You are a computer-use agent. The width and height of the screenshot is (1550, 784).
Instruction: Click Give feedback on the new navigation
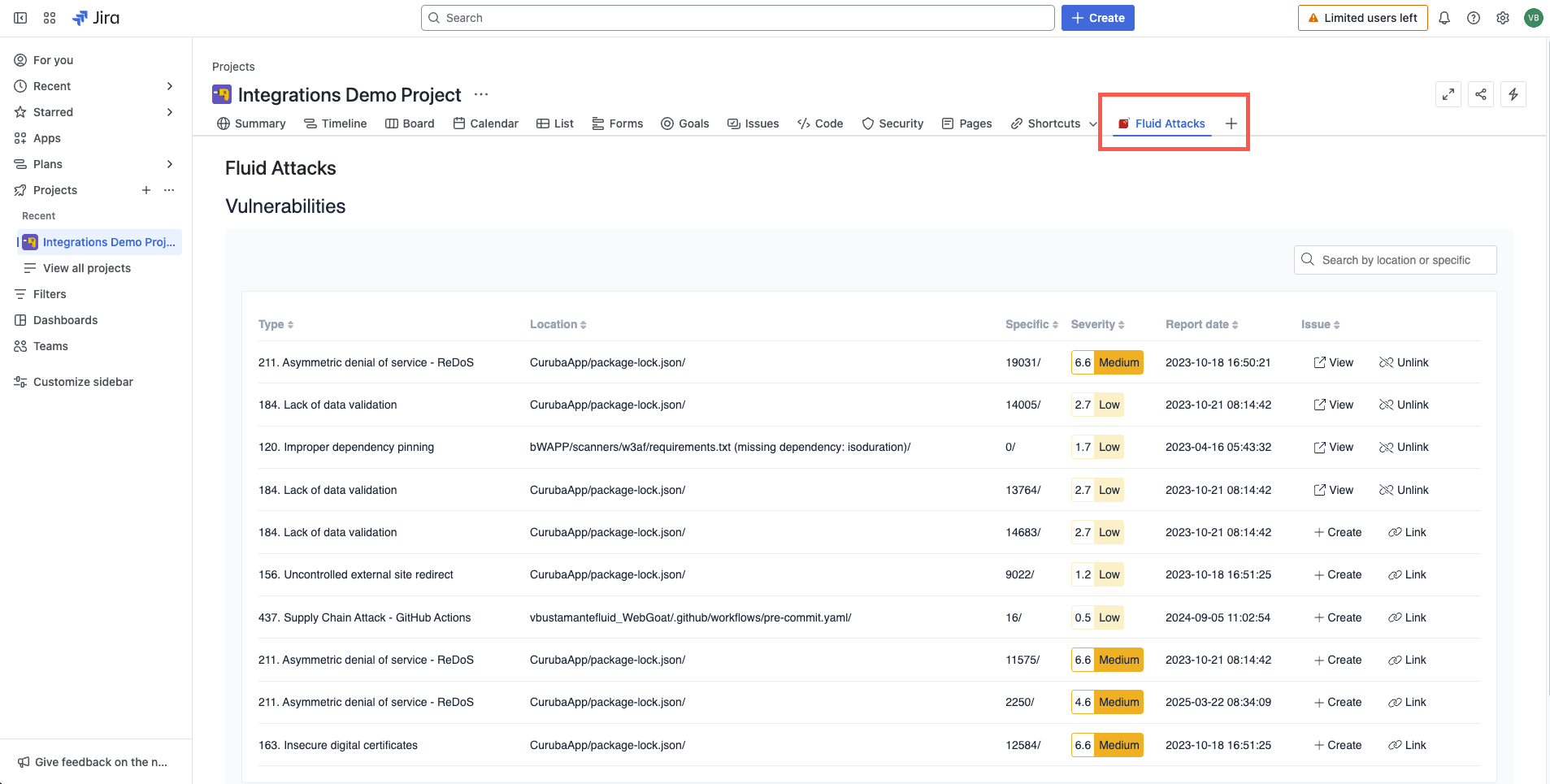[92, 762]
